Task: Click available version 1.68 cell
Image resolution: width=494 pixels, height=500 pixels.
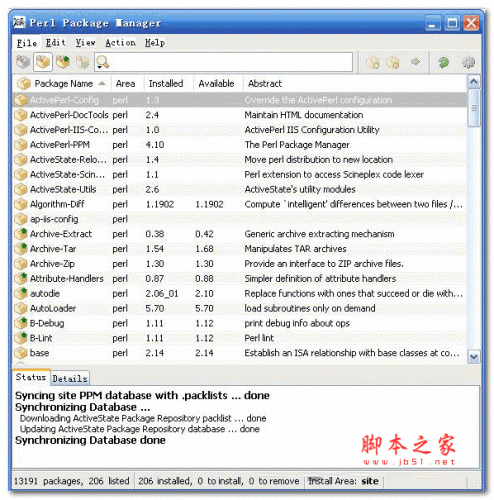Action: coord(204,249)
